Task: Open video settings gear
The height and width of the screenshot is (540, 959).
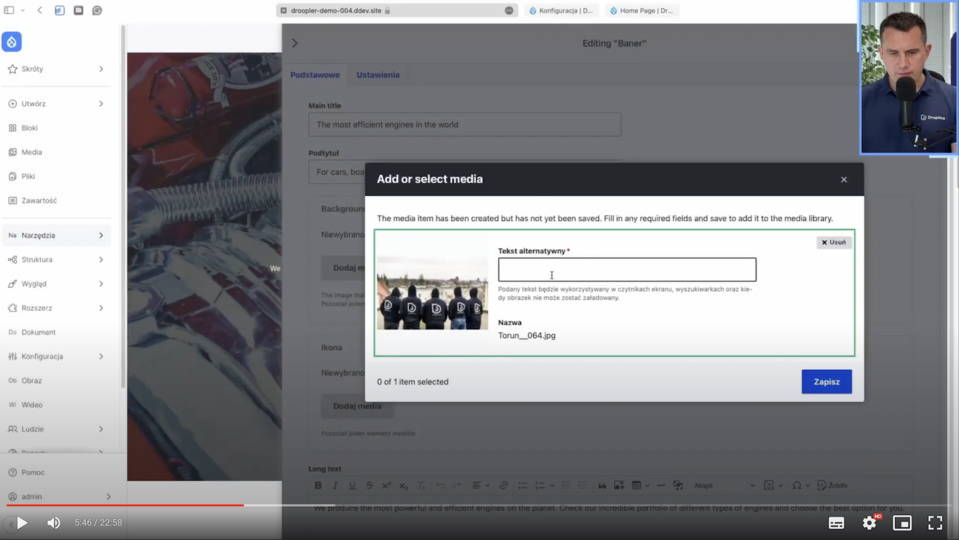Action: click(869, 523)
